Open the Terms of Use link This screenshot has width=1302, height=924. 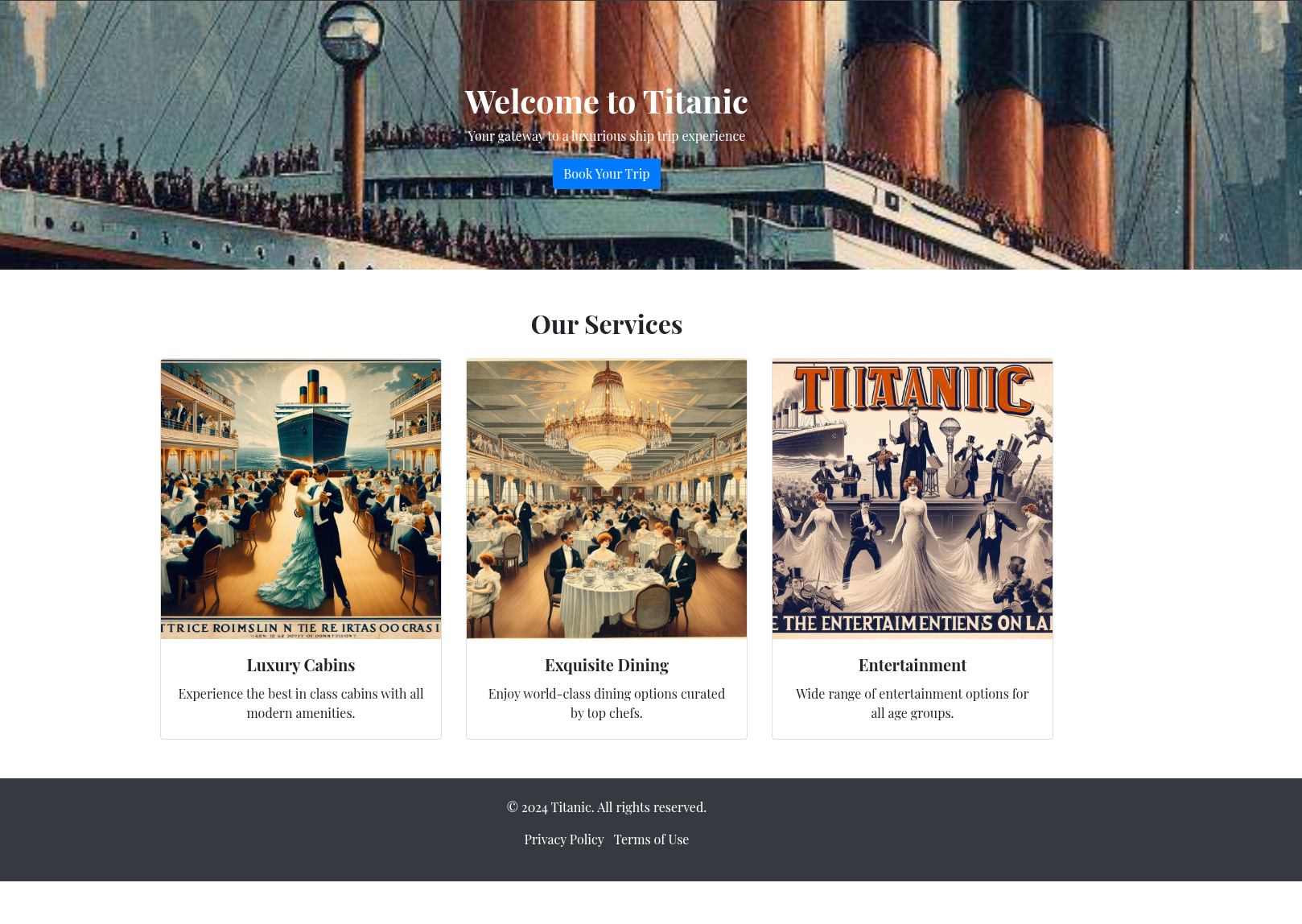[x=651, y=839]
